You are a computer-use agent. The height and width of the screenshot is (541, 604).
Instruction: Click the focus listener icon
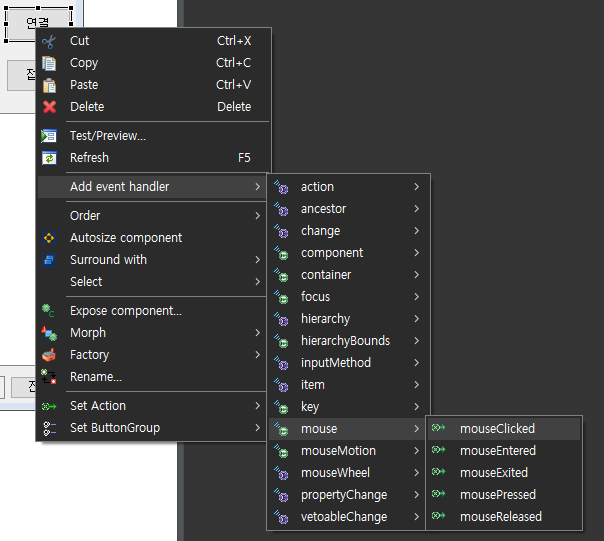pos(281,297)
